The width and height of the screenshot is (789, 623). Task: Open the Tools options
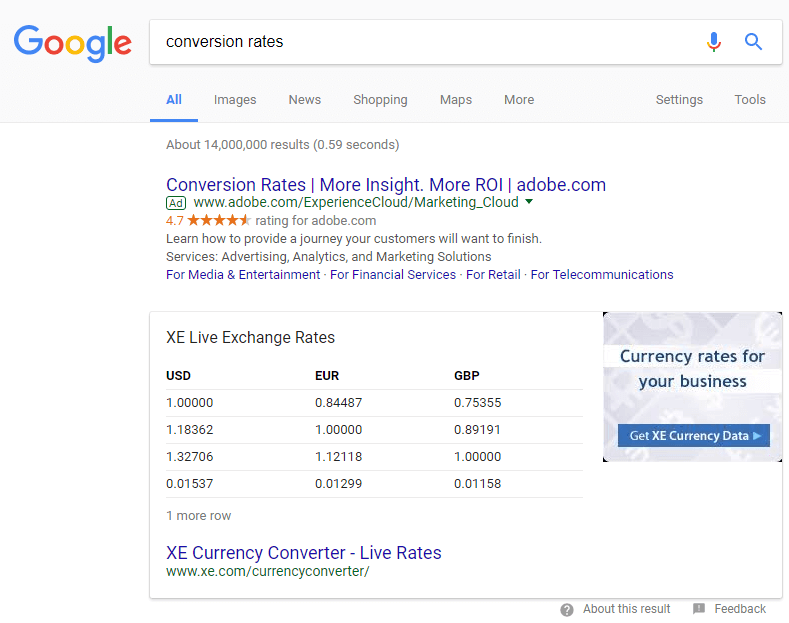pyautogui.click(x=750, y=100)
